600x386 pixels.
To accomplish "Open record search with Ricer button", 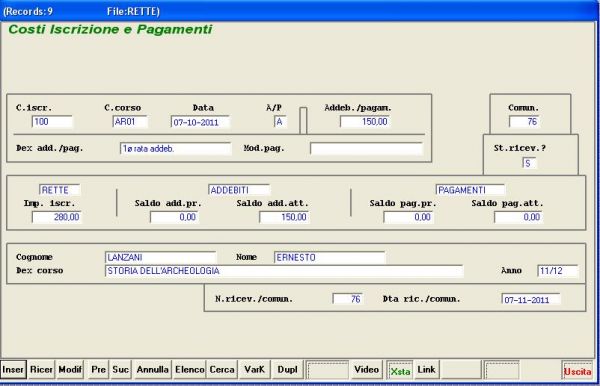I will (x=41, y=370).
